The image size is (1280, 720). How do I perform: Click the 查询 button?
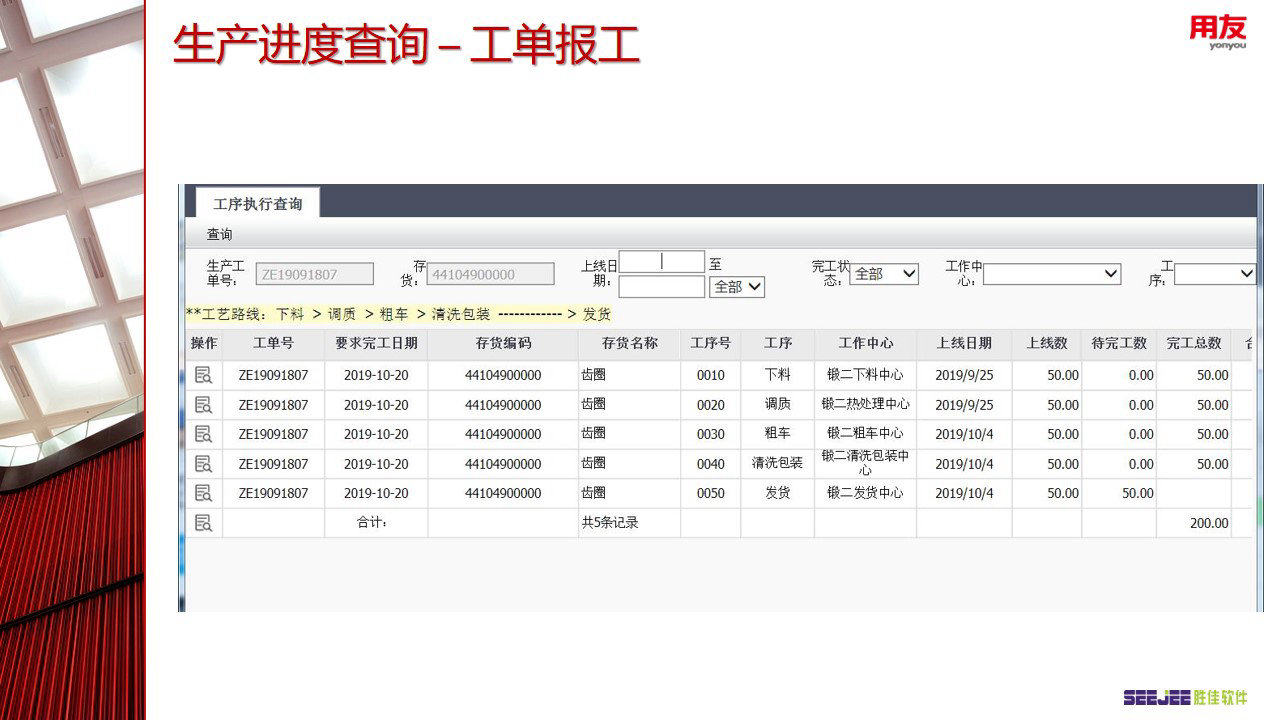coord(219,234)
